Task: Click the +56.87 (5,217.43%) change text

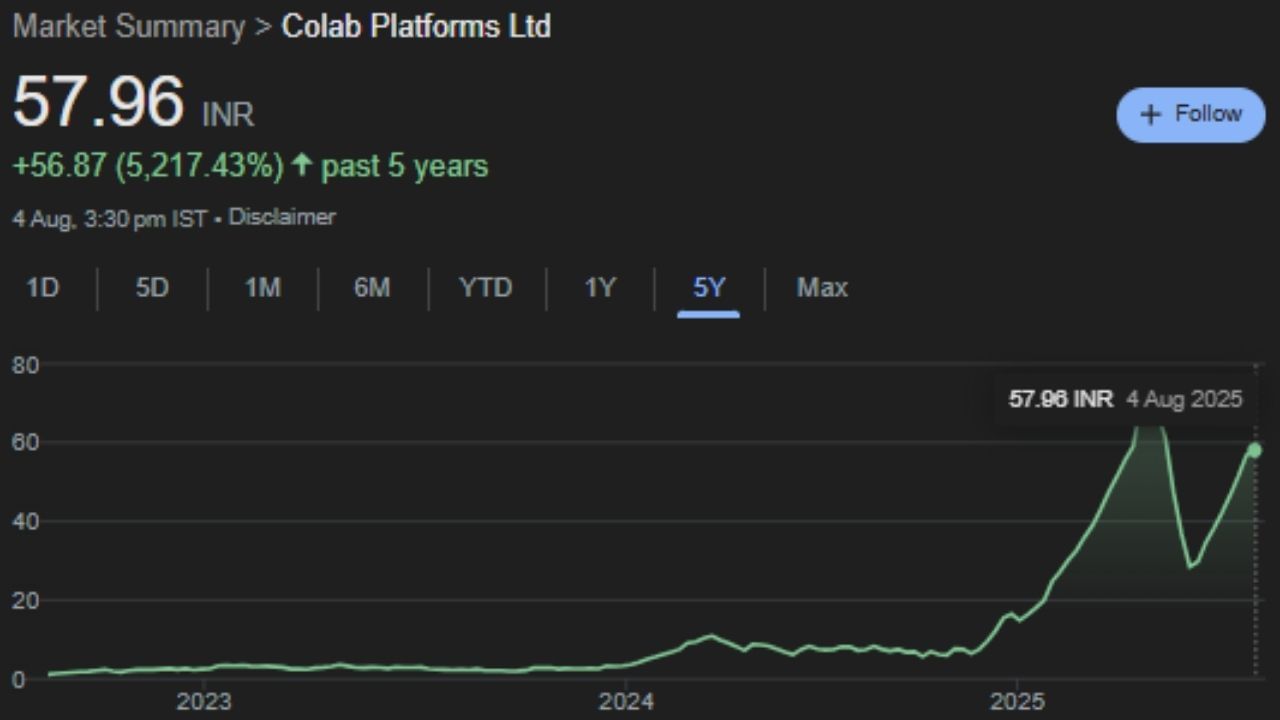Action: (148, 166)
